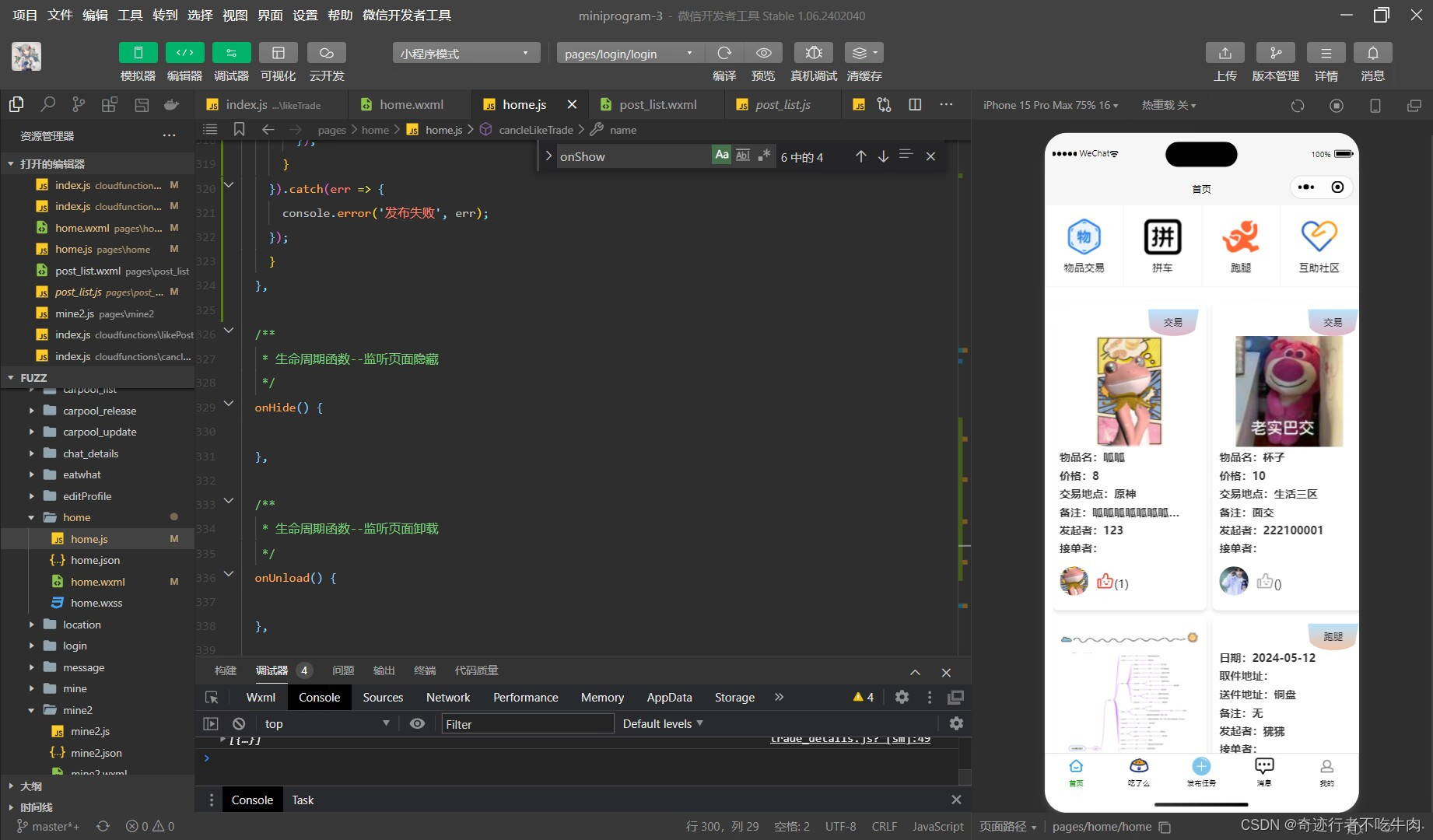Collapse the FUZZ project tree
The image size is (1433, 840).
coord(97,377)
